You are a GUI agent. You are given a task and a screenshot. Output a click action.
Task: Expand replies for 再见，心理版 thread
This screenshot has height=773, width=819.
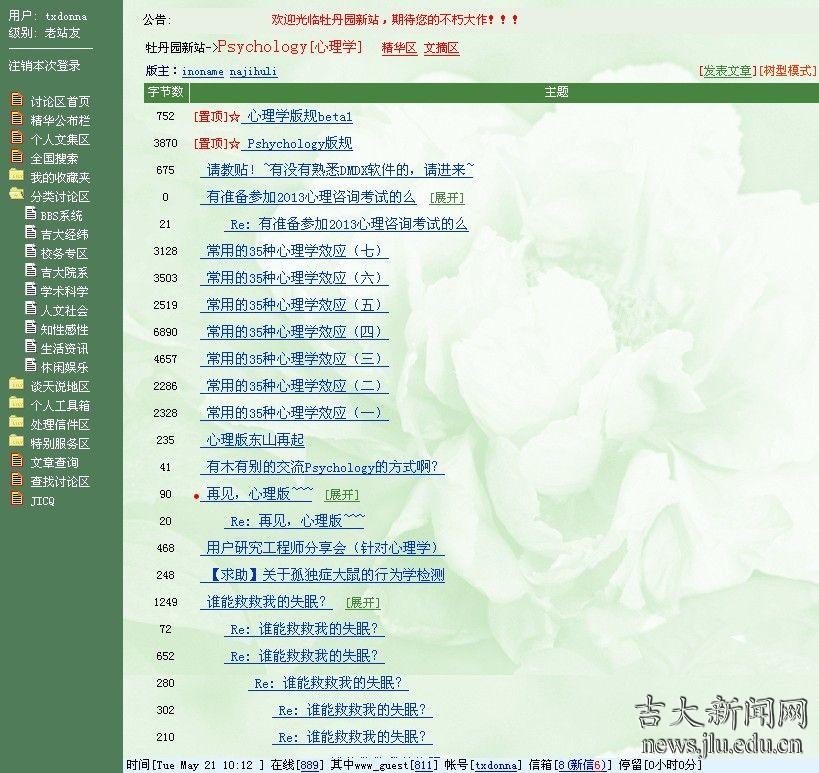coord(341,495)
